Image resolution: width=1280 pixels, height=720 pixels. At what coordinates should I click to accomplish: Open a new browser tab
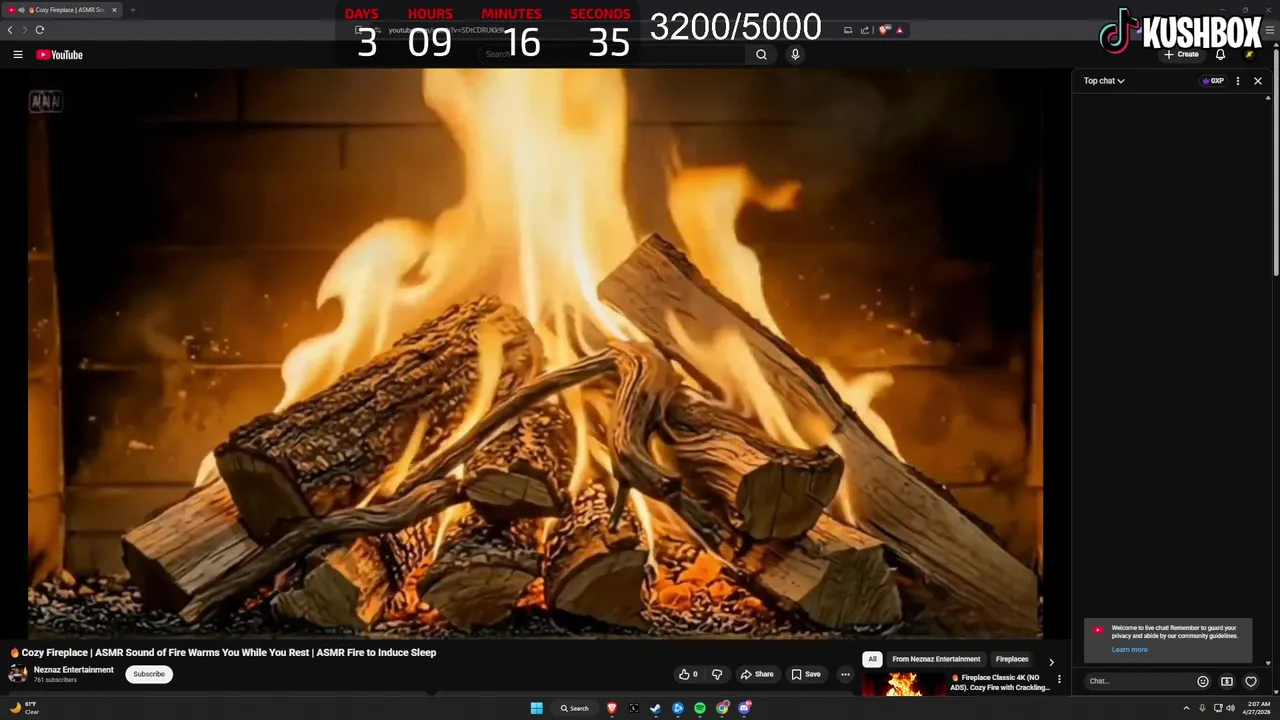click(x=132, y=10)
